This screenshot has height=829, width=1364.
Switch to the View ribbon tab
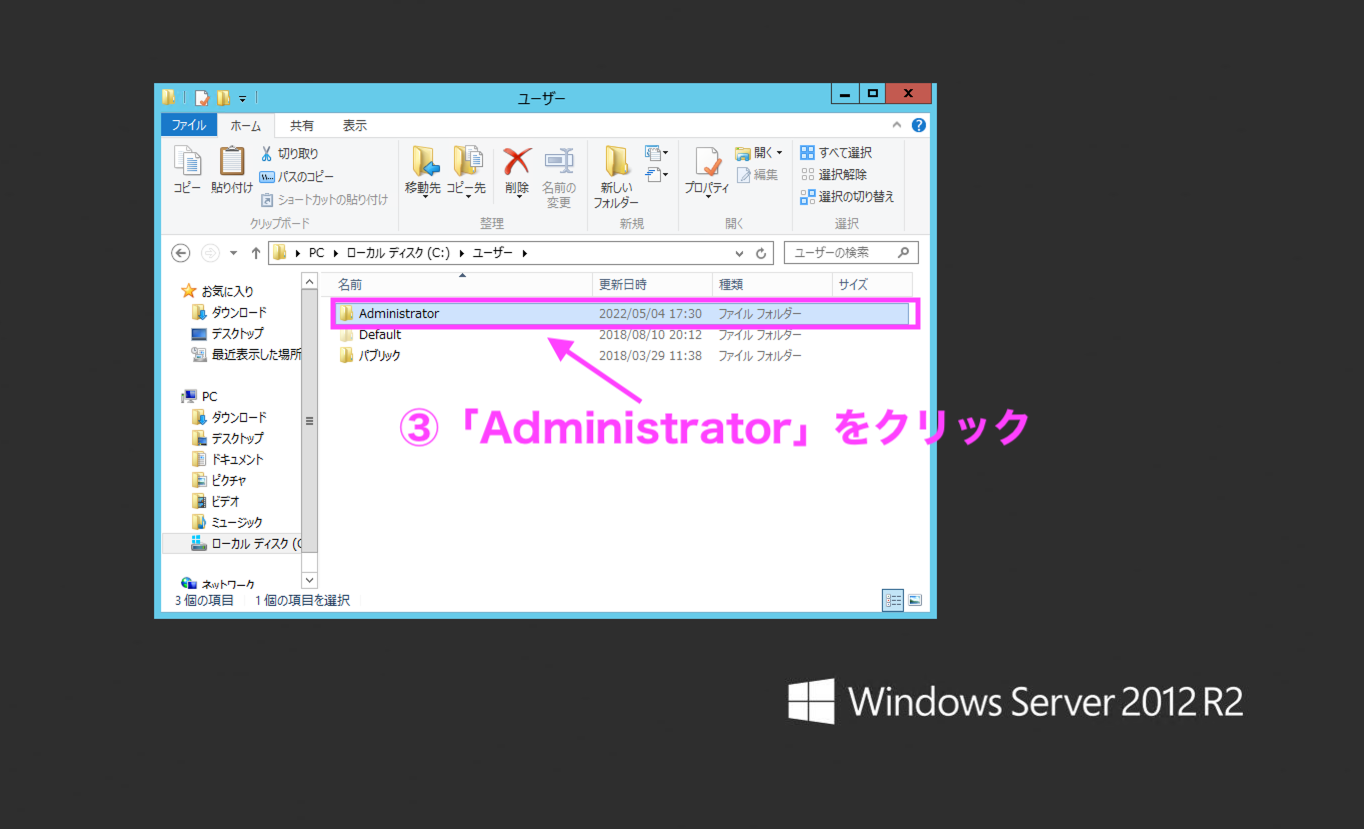(354, 125)
